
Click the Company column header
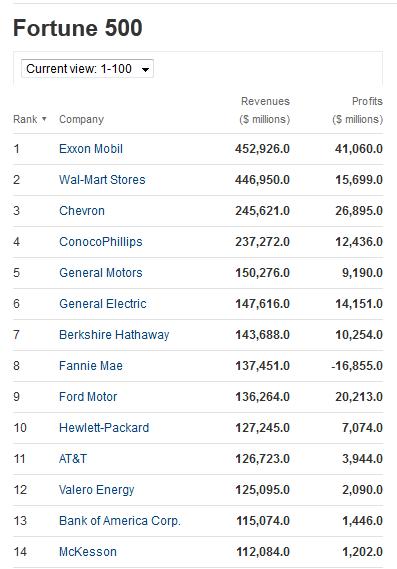click(81, 119)
